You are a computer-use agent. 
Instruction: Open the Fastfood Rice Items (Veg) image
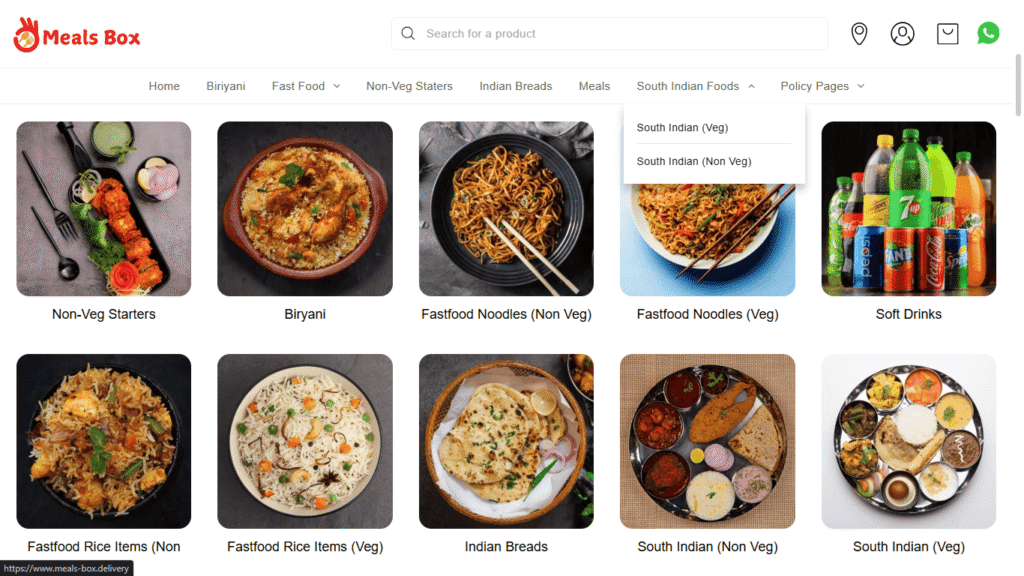point(305,441)
